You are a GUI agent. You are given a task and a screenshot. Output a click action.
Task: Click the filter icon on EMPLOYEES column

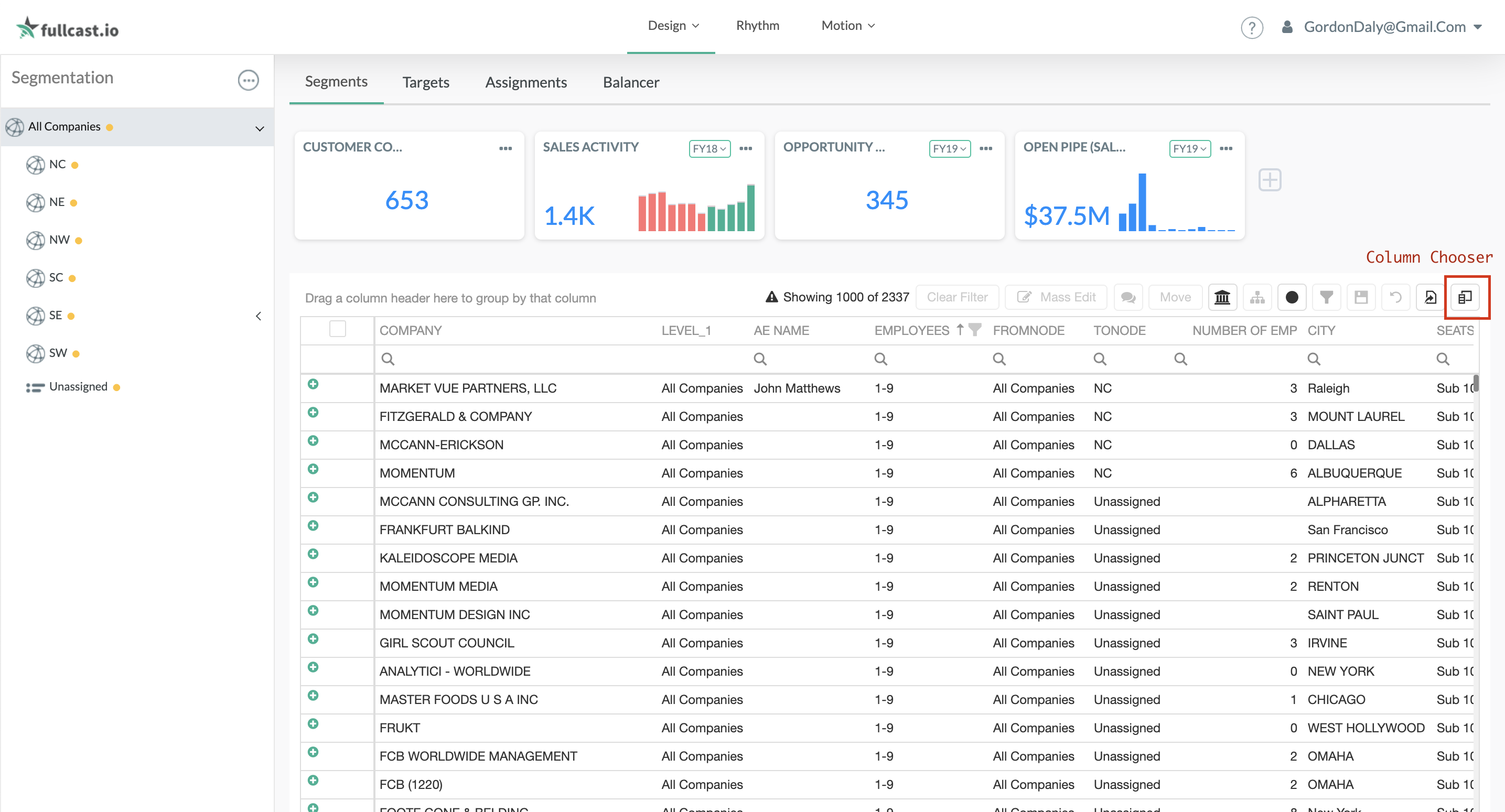pos(974,330)
